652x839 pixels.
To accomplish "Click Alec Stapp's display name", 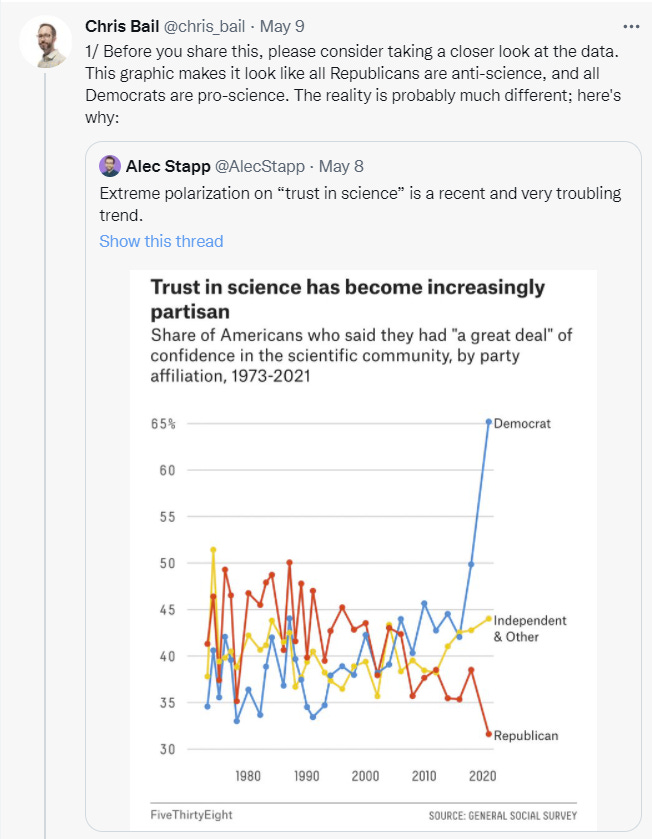I will click(x=167, y=166).
